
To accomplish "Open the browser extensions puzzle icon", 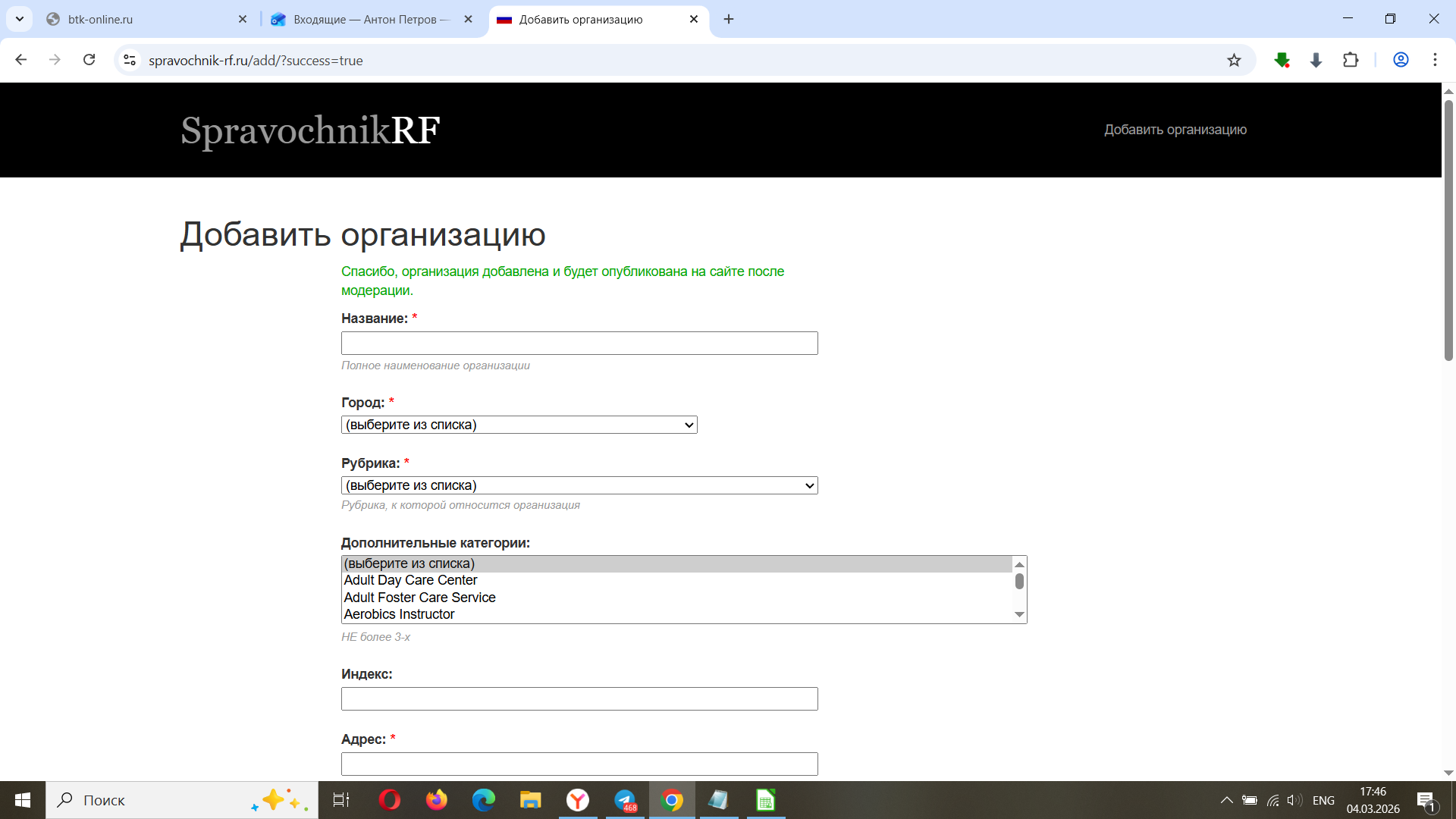I will (1351, 60).
